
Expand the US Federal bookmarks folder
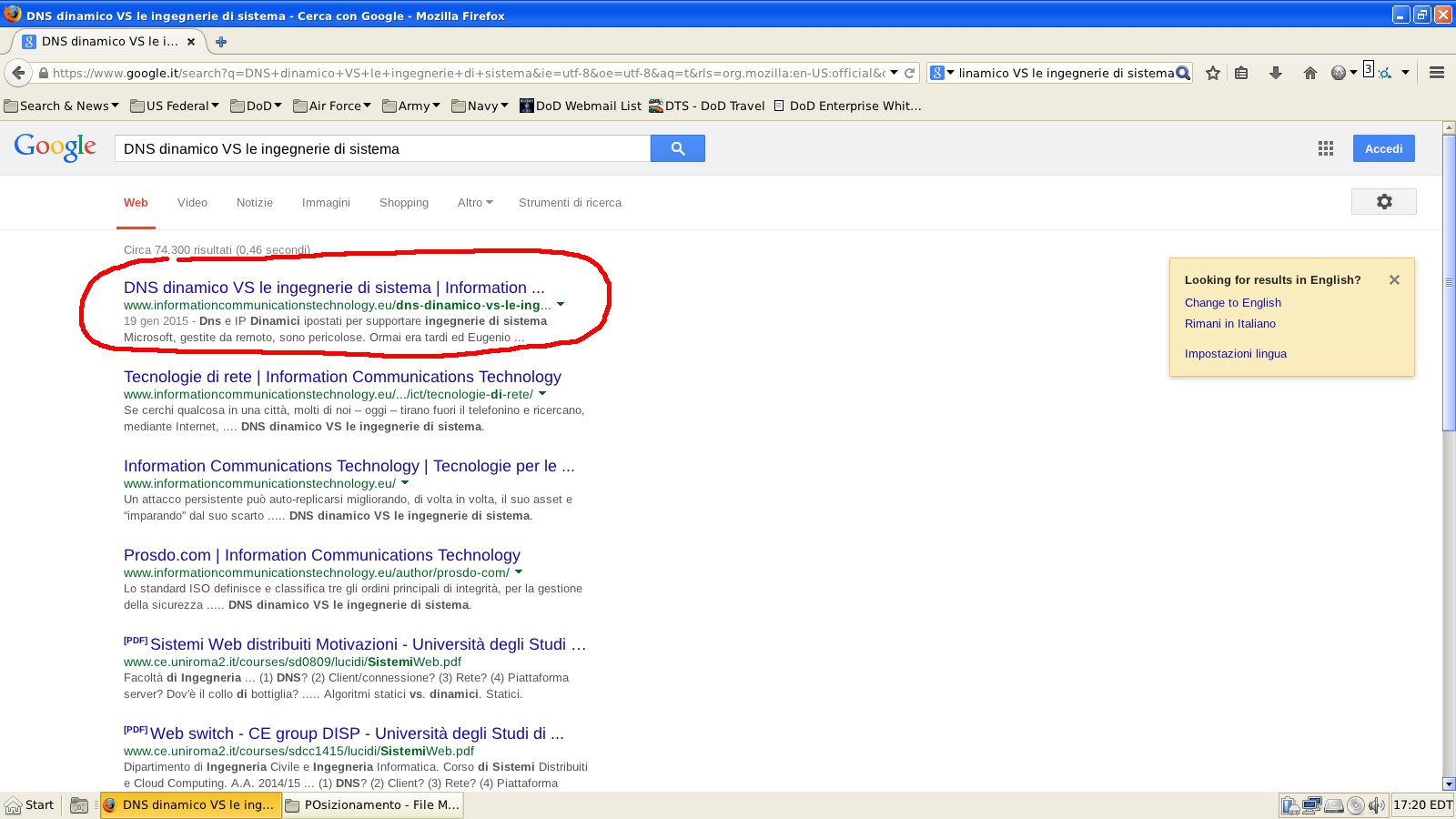point(175,106)
